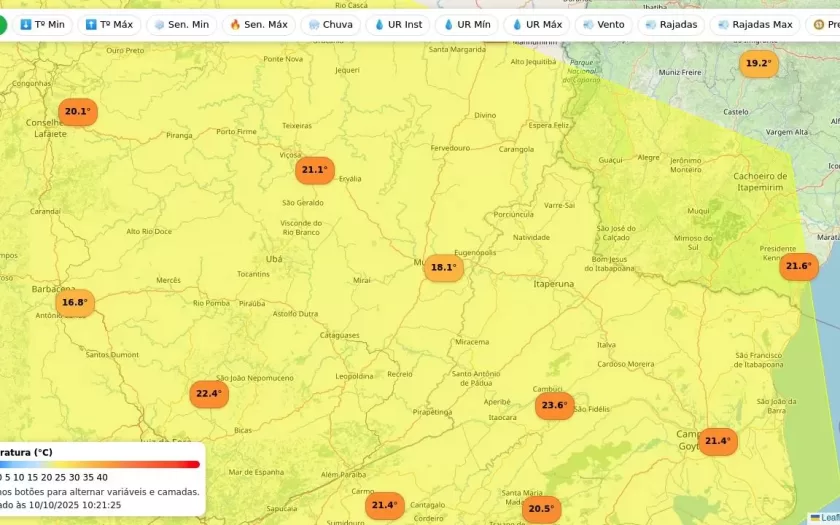
Task: Click the Ponte Nova town label
Action: 283,59
